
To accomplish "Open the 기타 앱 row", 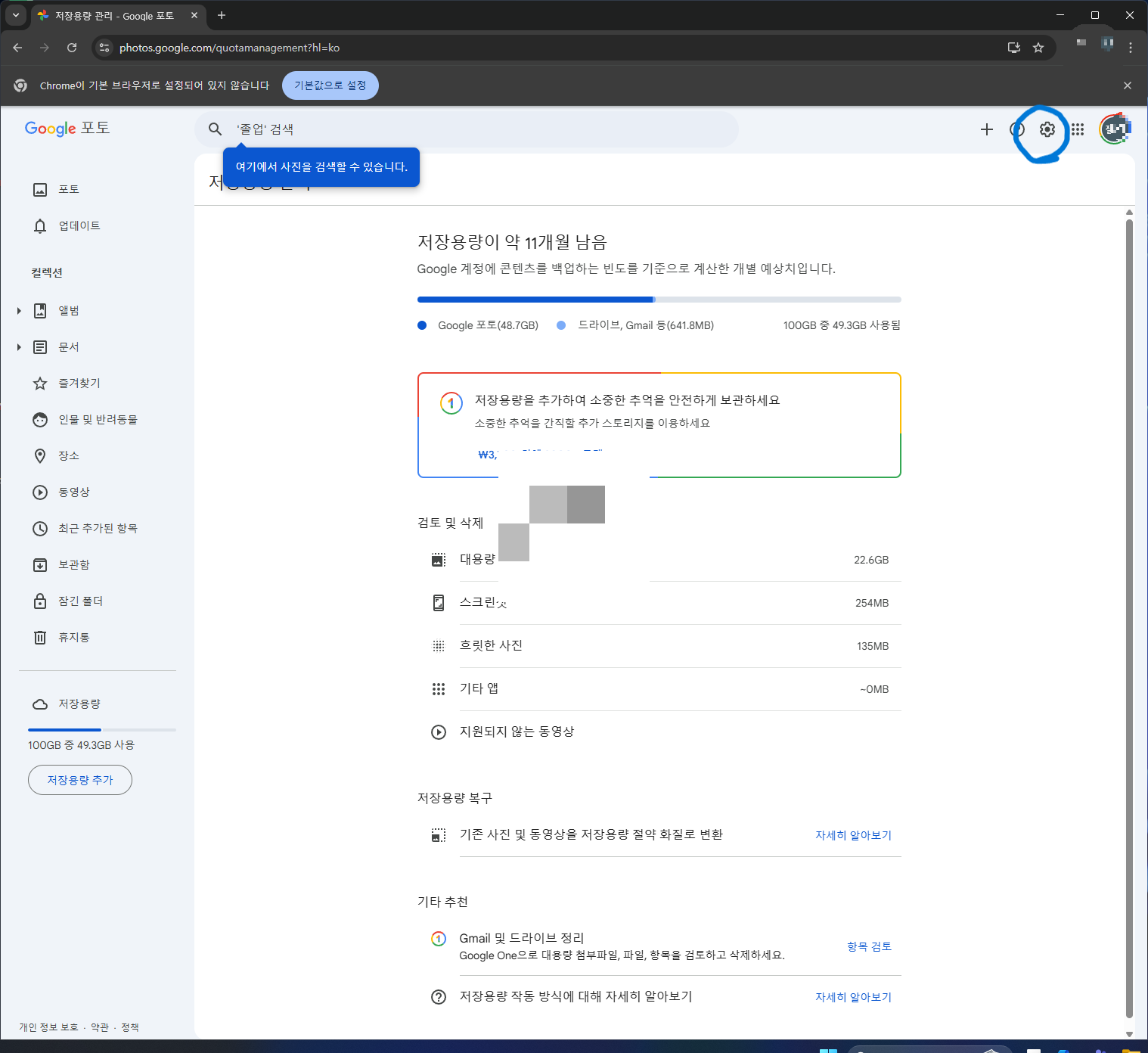I will coord(659,689).
